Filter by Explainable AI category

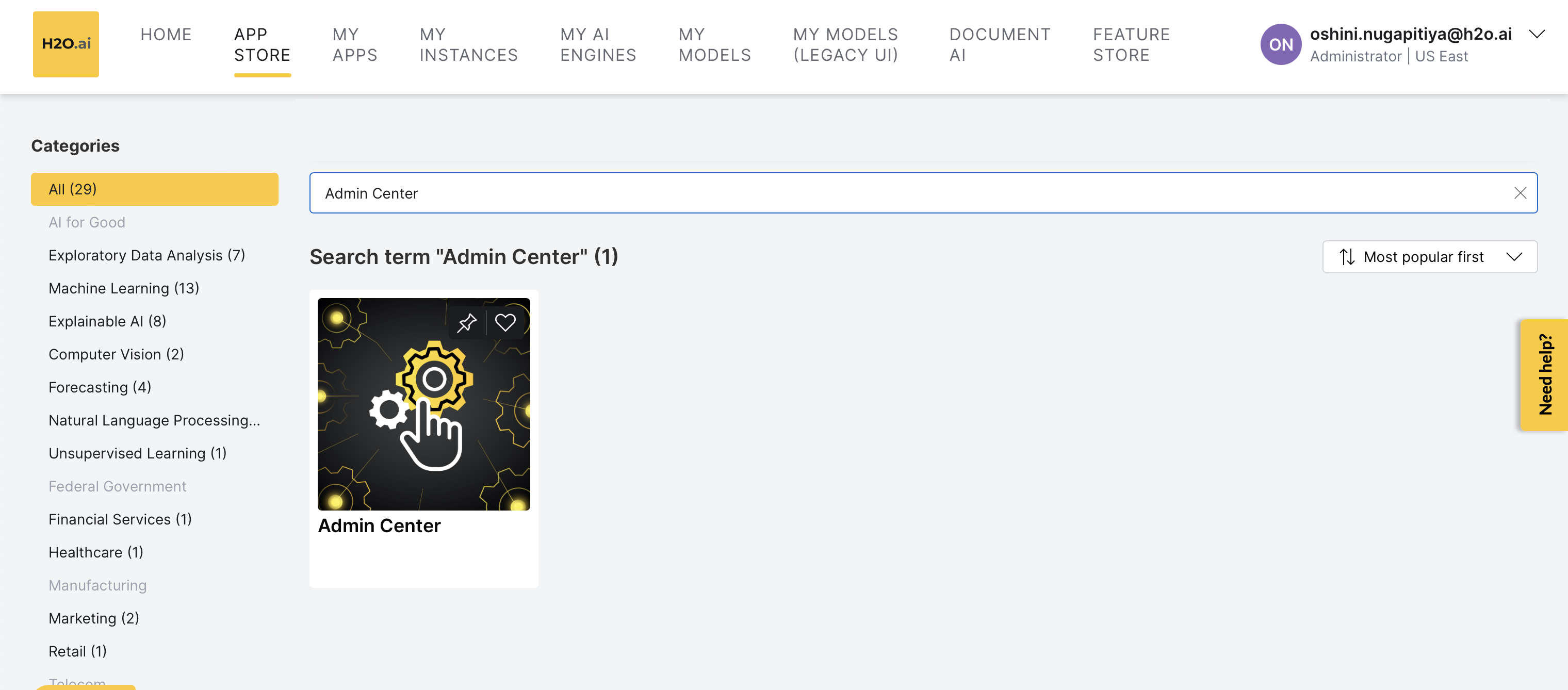click(x=107, y=321)
